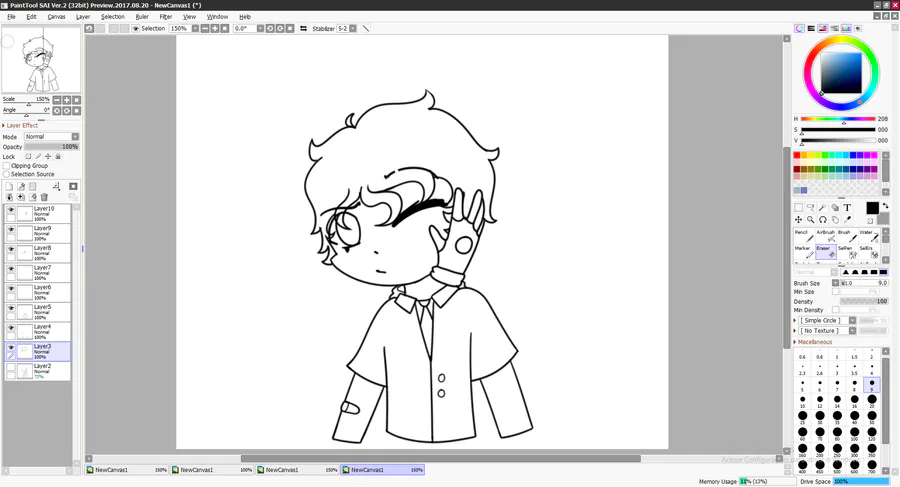
Task: Hide Layer9 visibility eye
Action: [11, 229]
